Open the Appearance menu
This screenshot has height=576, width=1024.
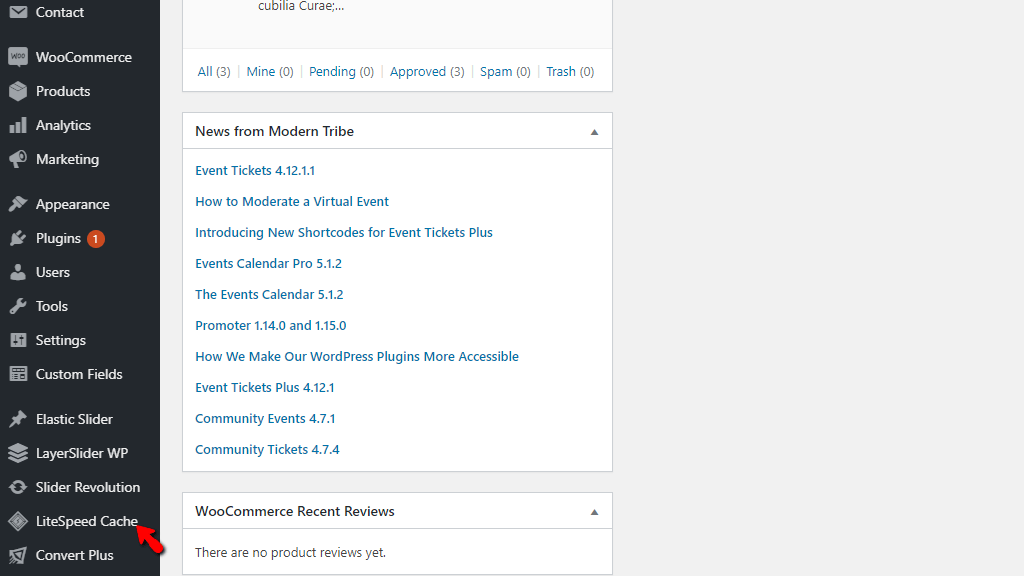(x=72, y=204)
